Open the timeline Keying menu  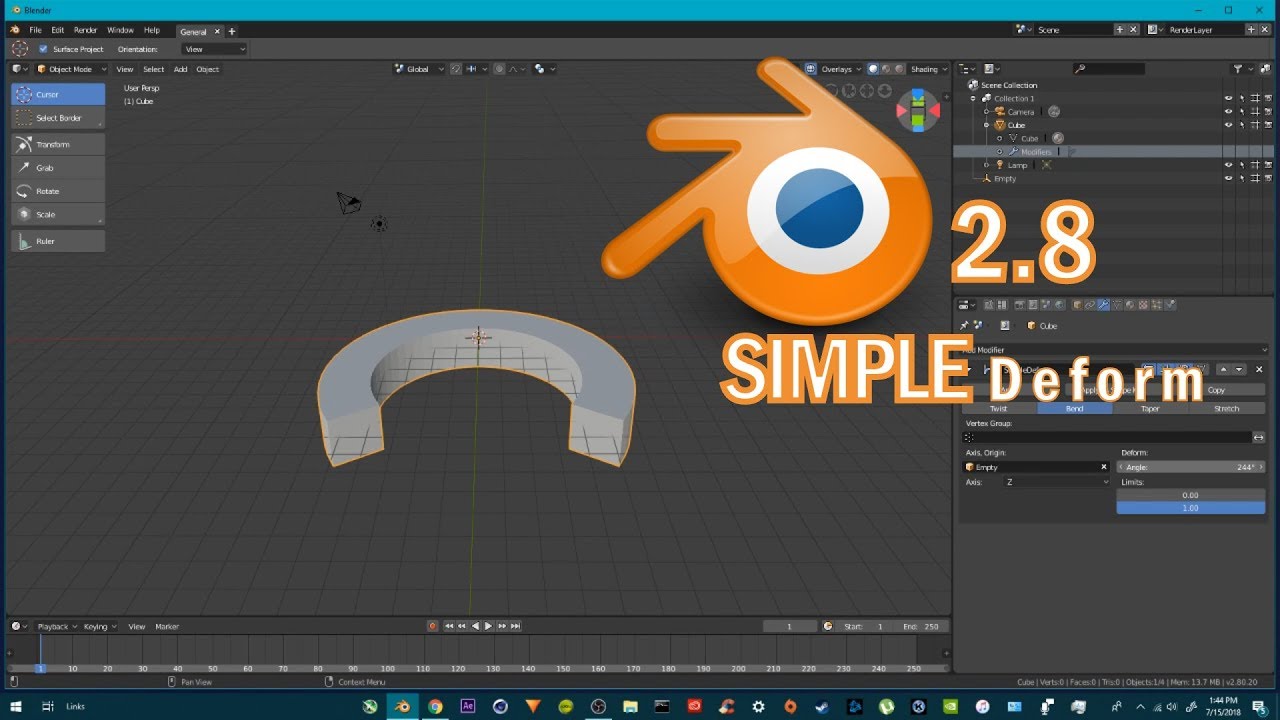pos(100,626)
